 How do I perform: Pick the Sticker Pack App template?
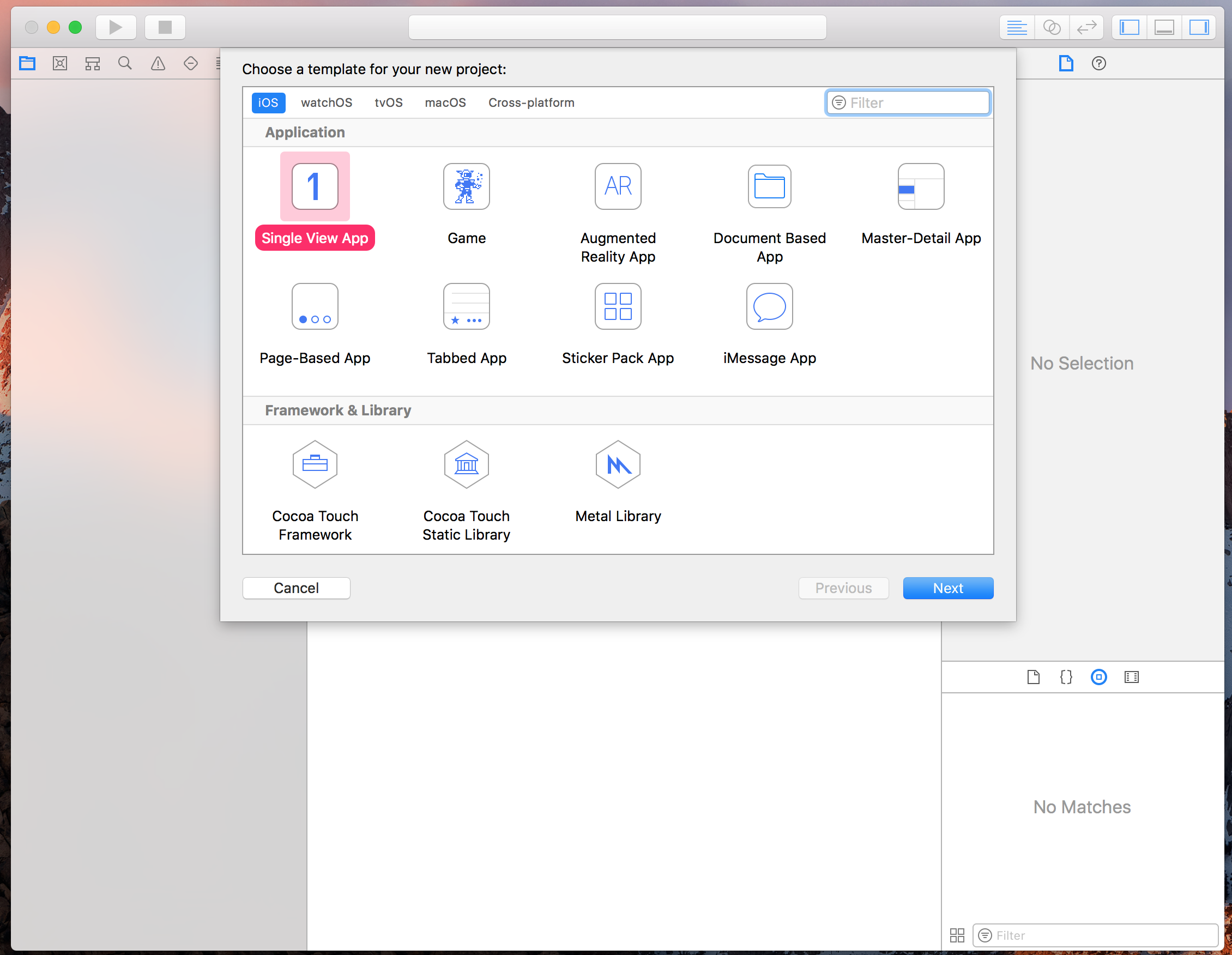pos(618,307)
